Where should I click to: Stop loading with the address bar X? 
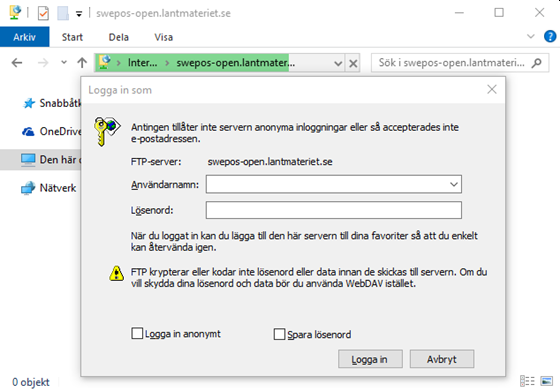tap(353, 64)
